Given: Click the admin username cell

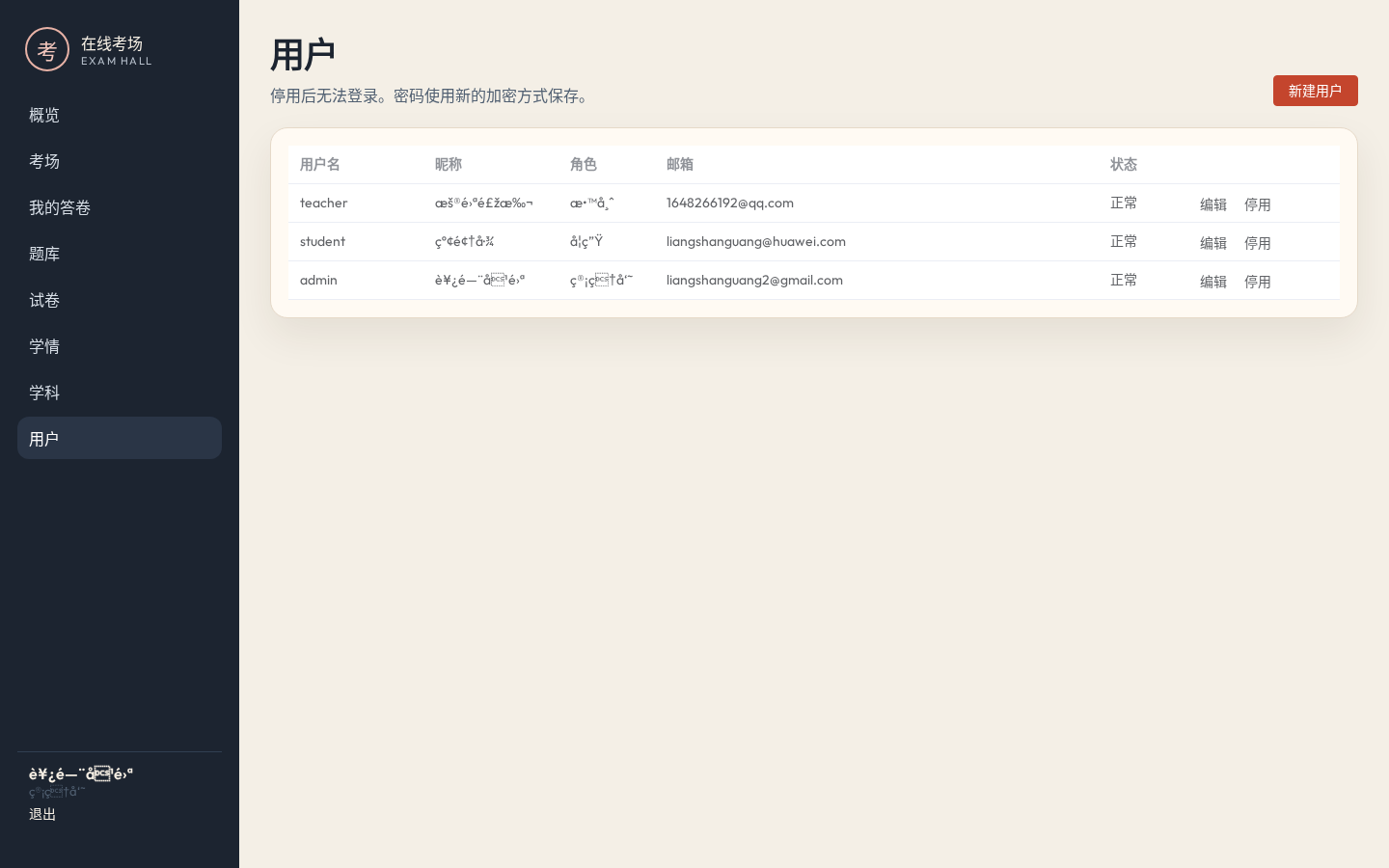Looking at the screenshot, I should (318, 280).
